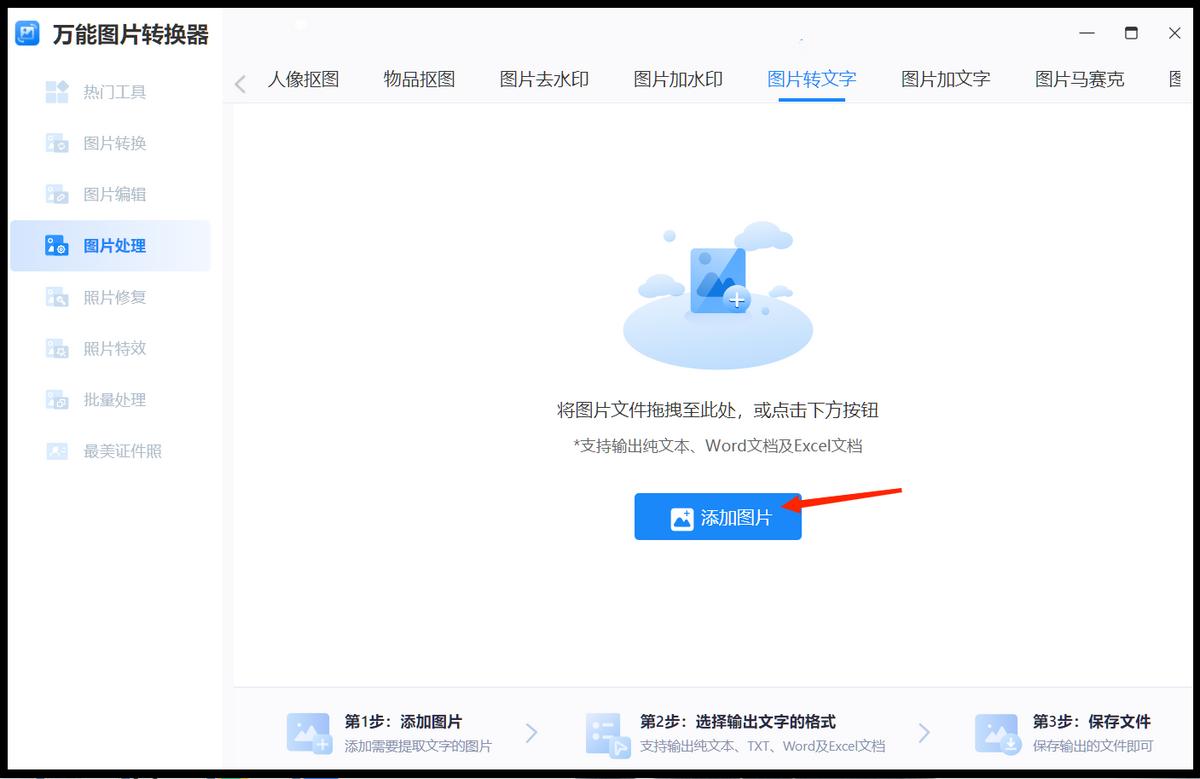The width and height of the screenshot is (1200, 779).
Task: Switch to the 图片加水印 tab
Action: [677, 79]
